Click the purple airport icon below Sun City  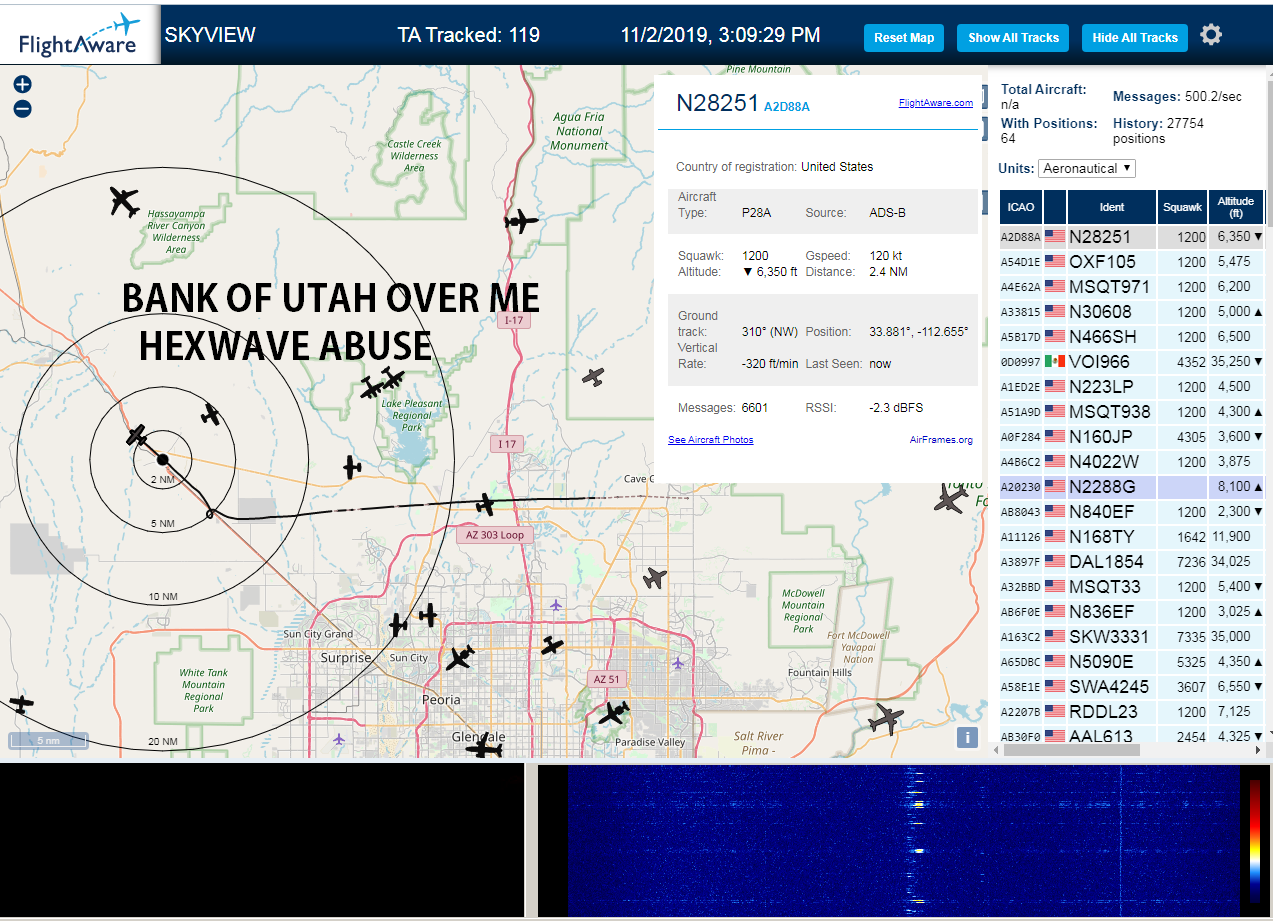click(340, 739)
